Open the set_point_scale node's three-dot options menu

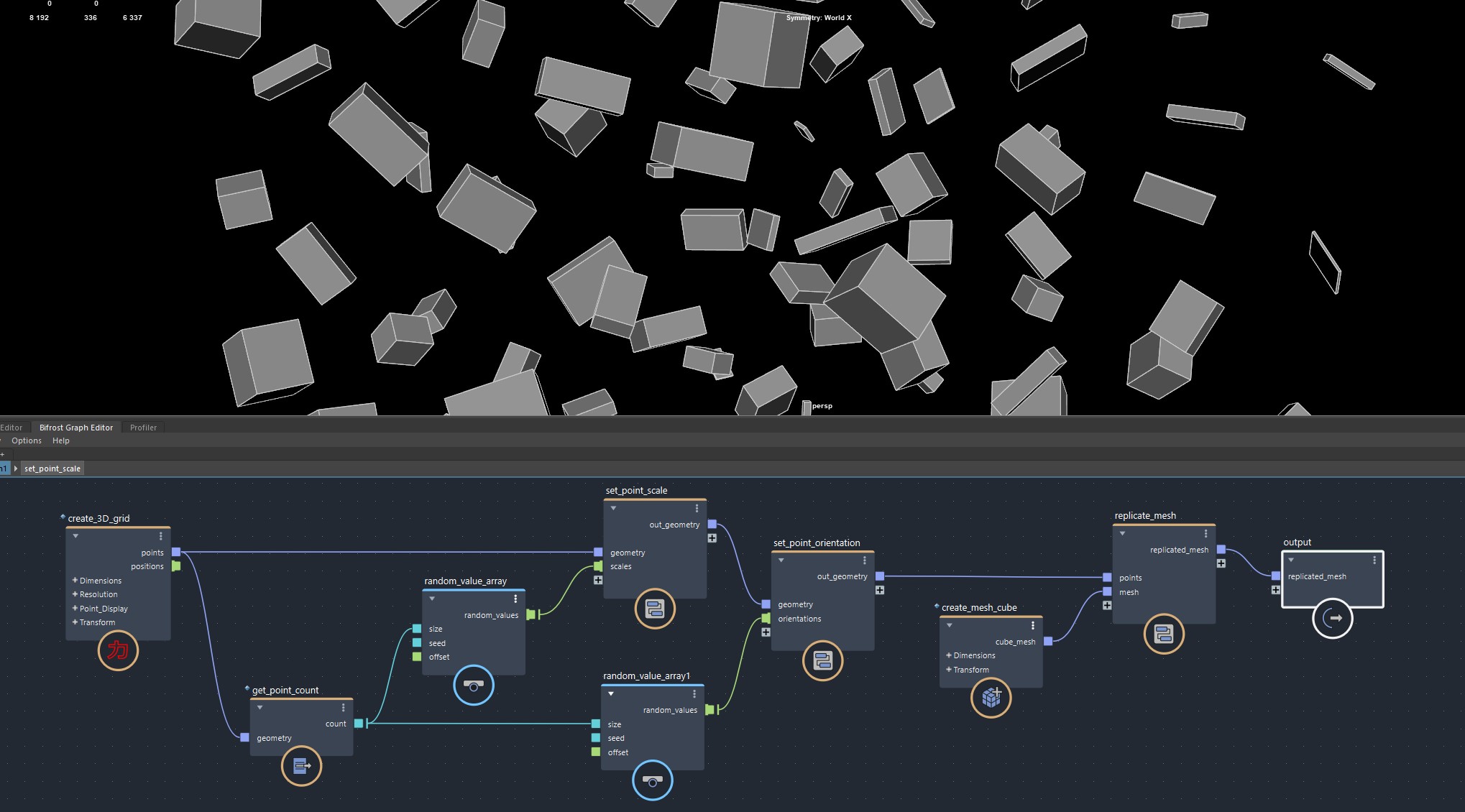pos(697,508)
